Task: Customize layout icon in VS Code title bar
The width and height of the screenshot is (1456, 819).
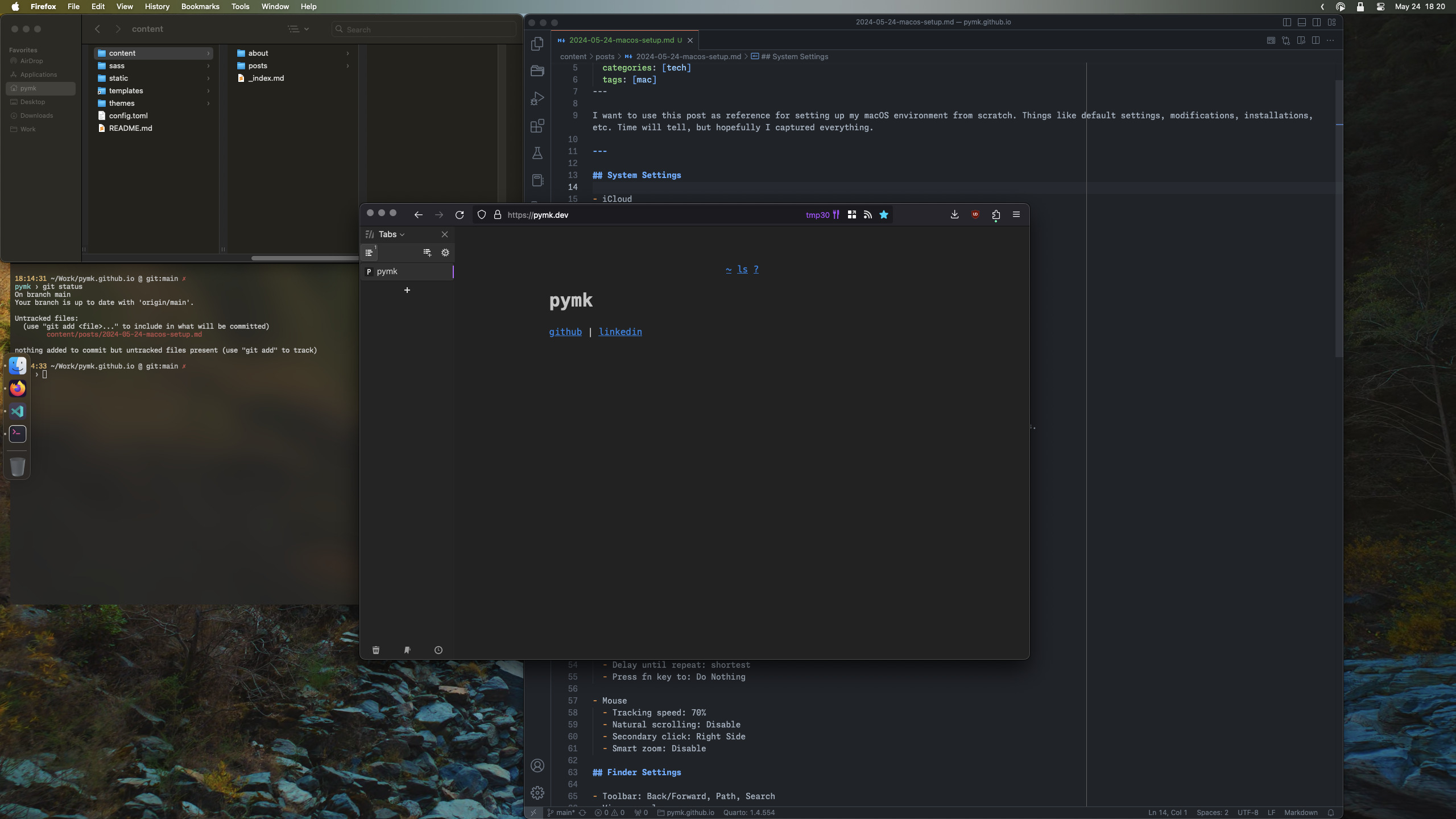Action: pos(1331,22)
